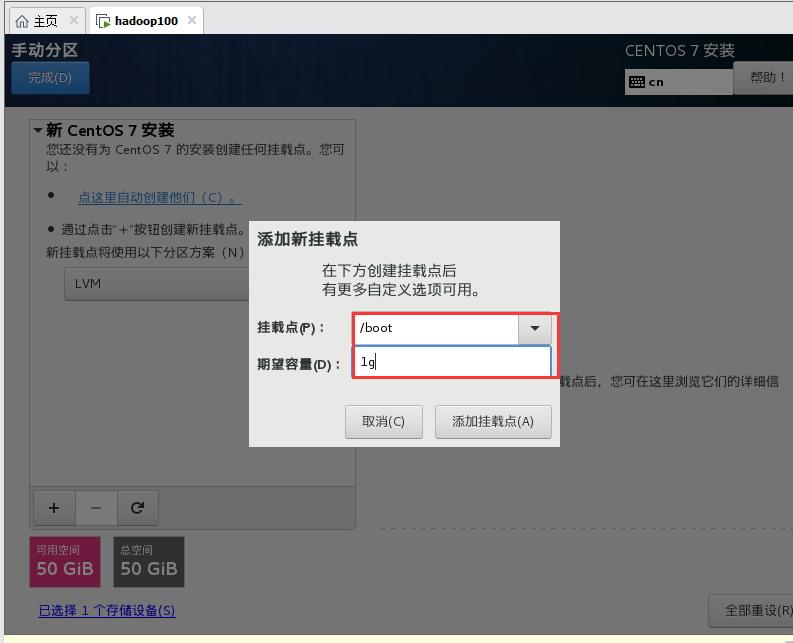The width and height of the screenshot is (793, 643).
Task: Click the plus icon to add mount point
Action: pos(54,508)
